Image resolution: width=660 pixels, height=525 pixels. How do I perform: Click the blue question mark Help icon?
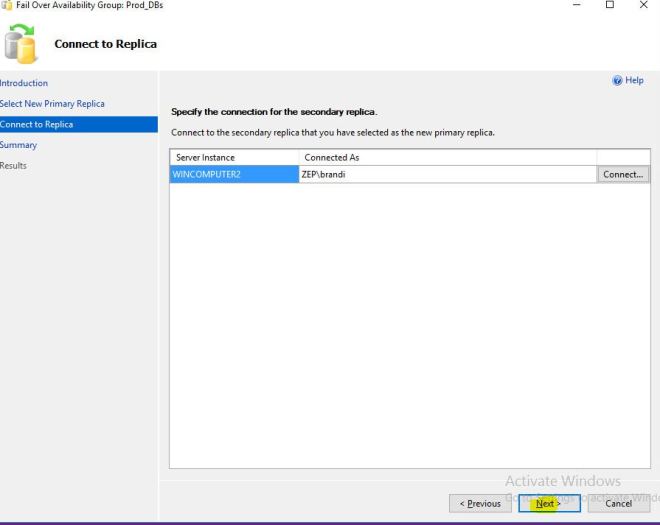point(617,81)
